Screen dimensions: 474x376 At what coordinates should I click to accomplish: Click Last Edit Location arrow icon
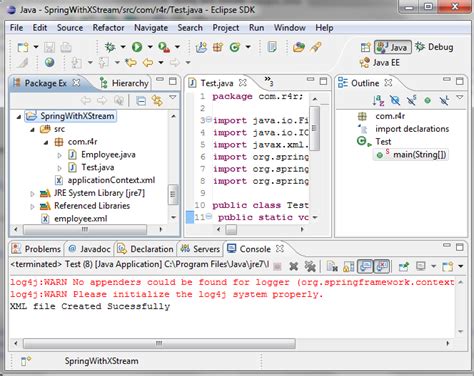coord(131,62)
